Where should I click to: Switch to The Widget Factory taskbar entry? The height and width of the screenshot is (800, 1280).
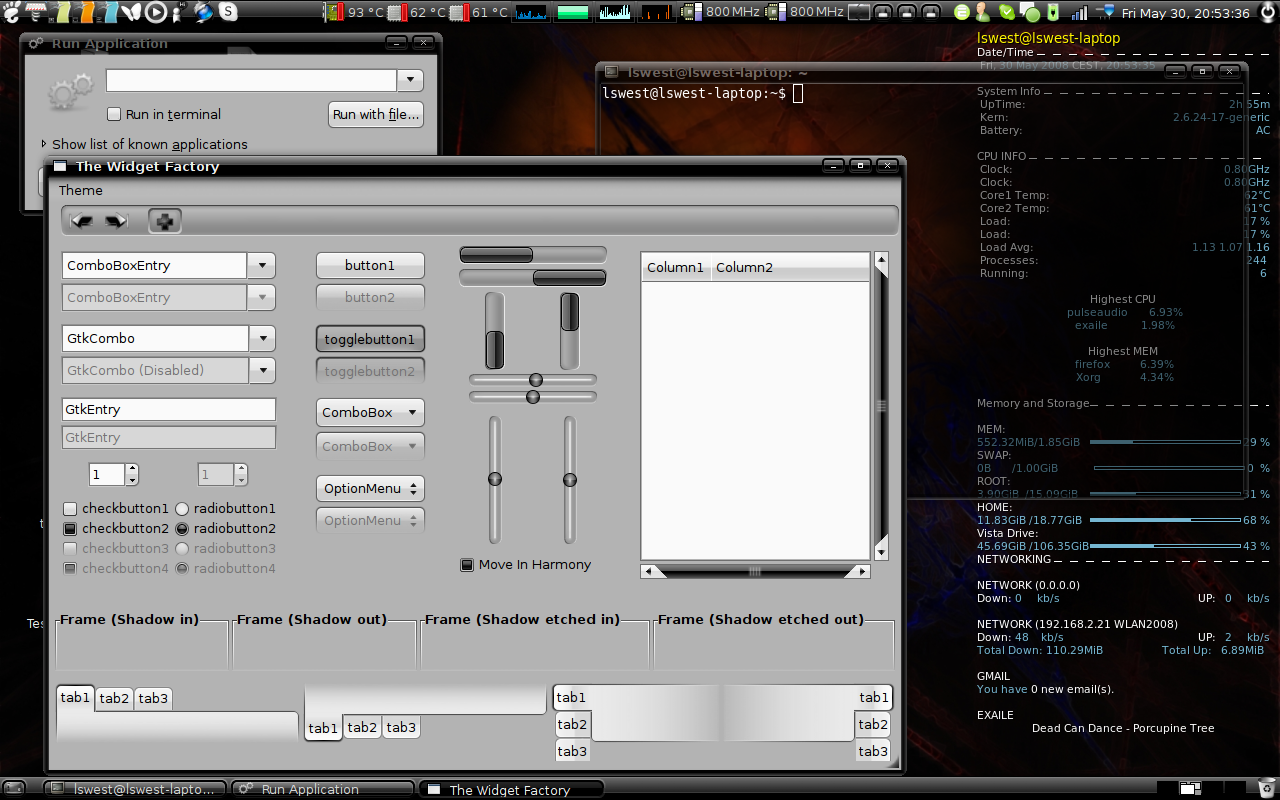pos(510,789)
